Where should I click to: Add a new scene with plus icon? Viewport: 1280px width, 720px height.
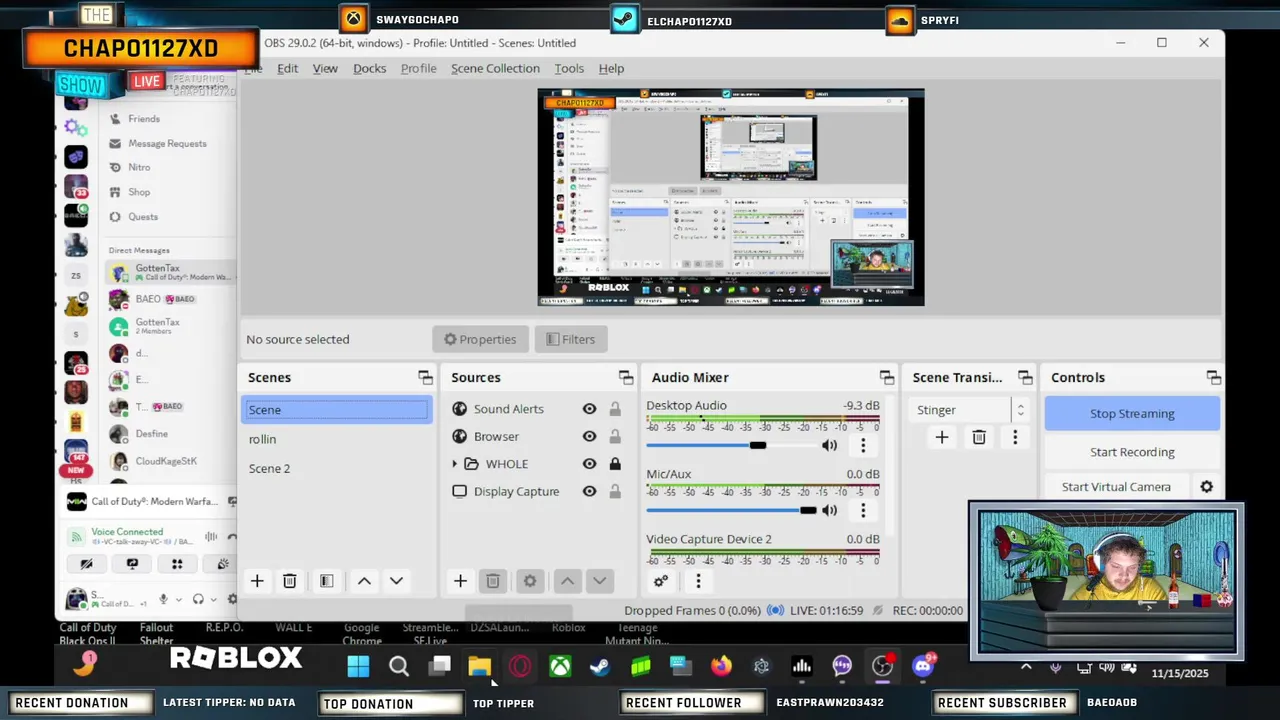pos(257,581)
